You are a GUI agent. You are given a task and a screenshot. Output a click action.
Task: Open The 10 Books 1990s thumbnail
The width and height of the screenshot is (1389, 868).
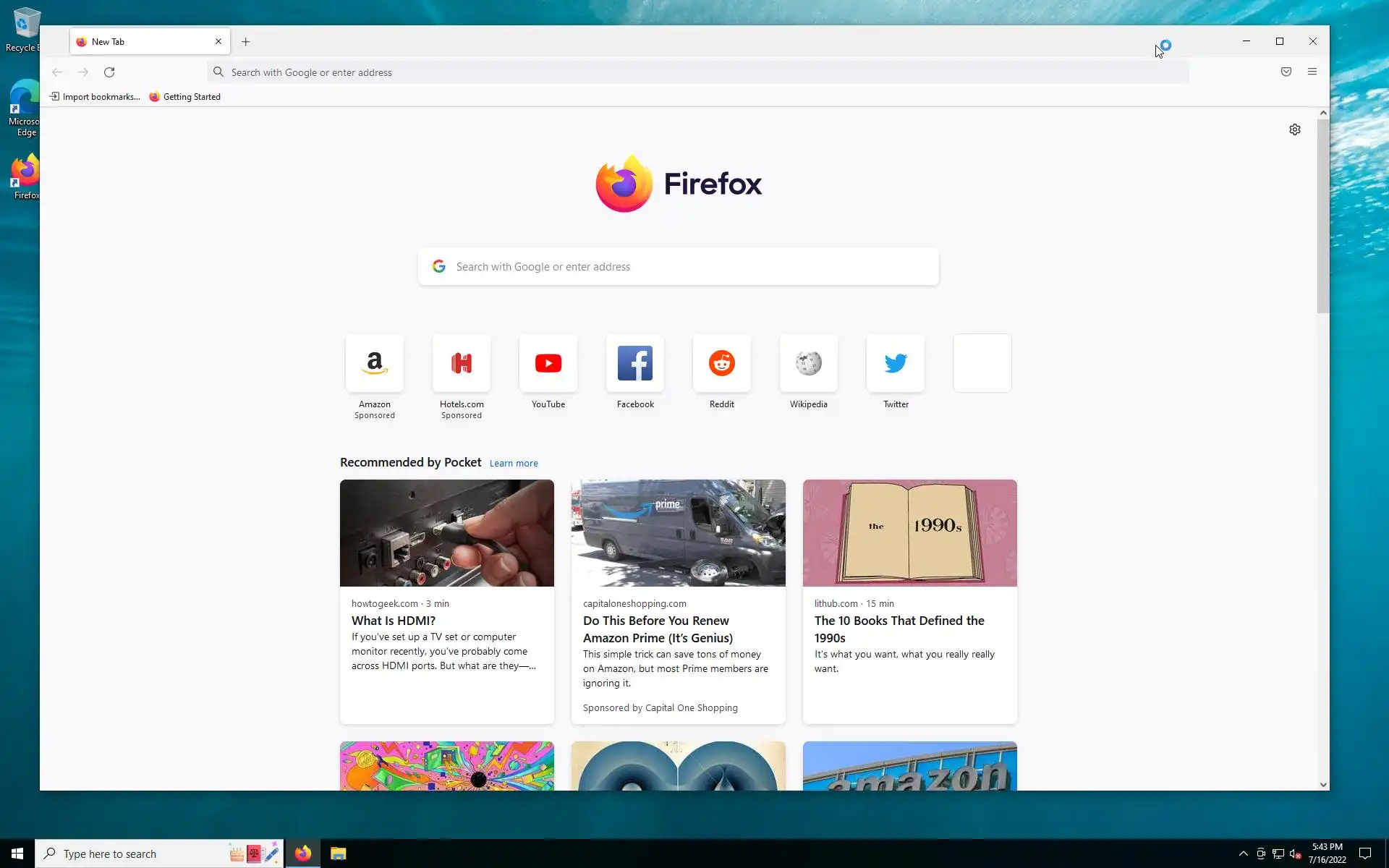click(x=909, y=533)
